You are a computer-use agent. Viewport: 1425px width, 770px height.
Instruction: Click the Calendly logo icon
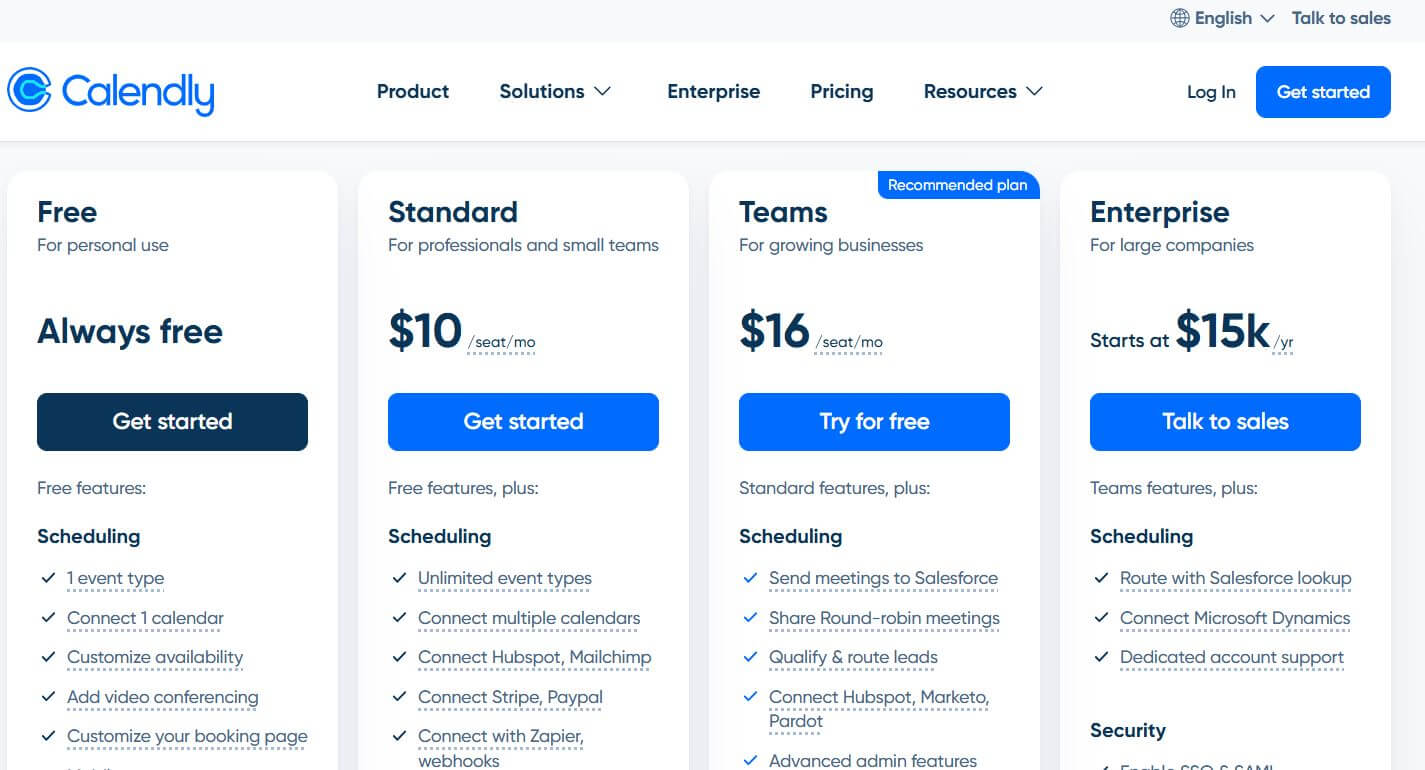pos(29,91)
